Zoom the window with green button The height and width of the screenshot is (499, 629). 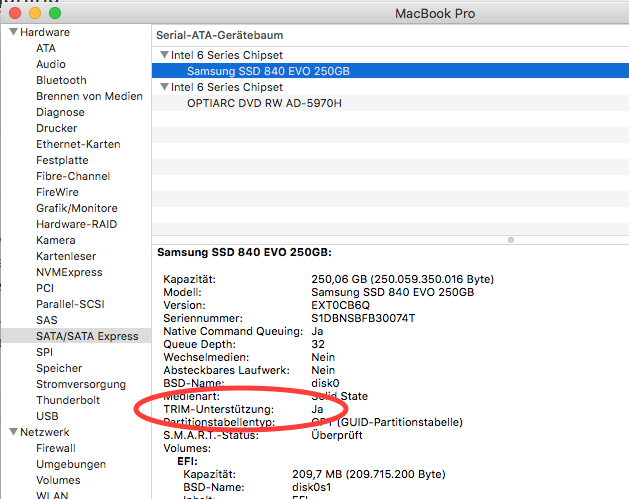55,13
